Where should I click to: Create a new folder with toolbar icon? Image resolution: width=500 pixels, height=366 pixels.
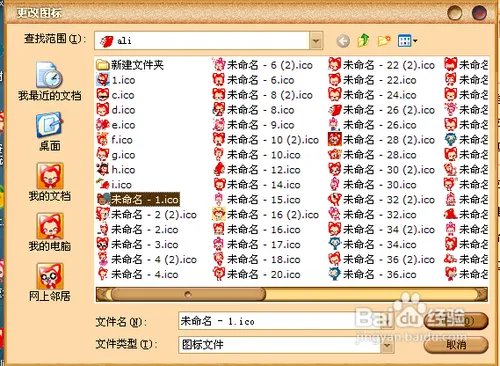(x=384, y=41)
